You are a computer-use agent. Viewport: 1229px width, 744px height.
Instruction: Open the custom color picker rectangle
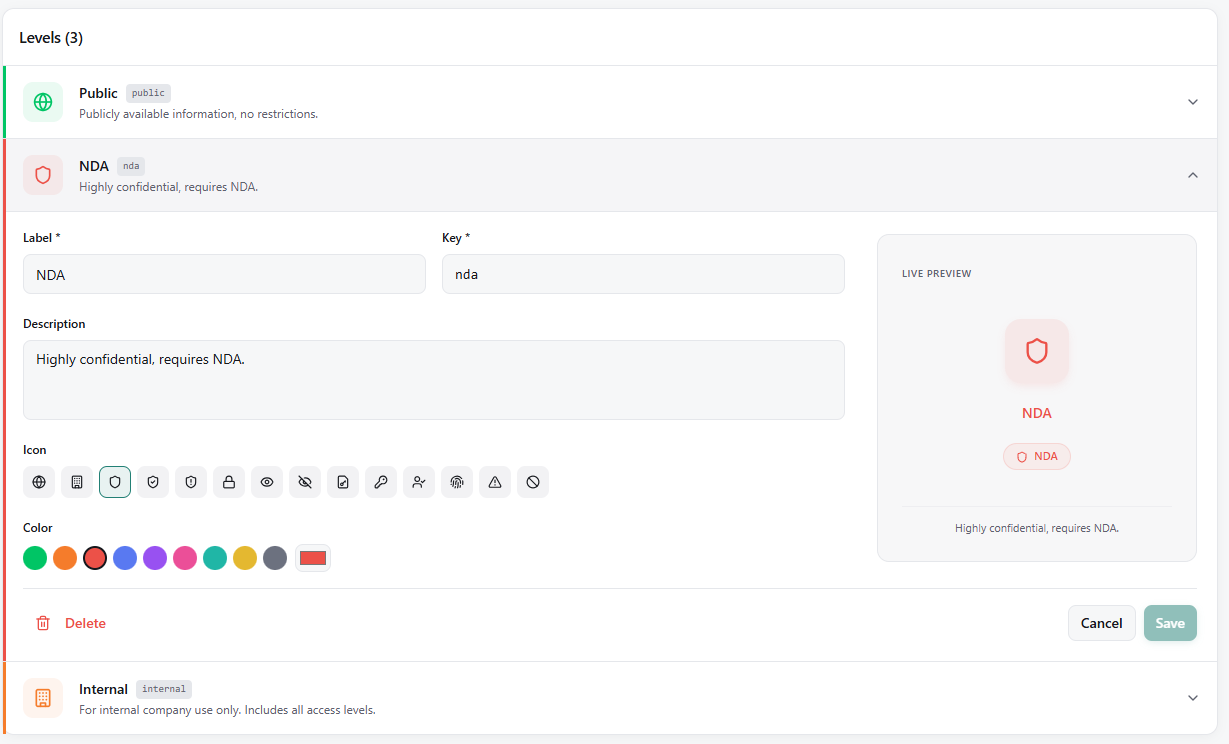pos(313,558)
